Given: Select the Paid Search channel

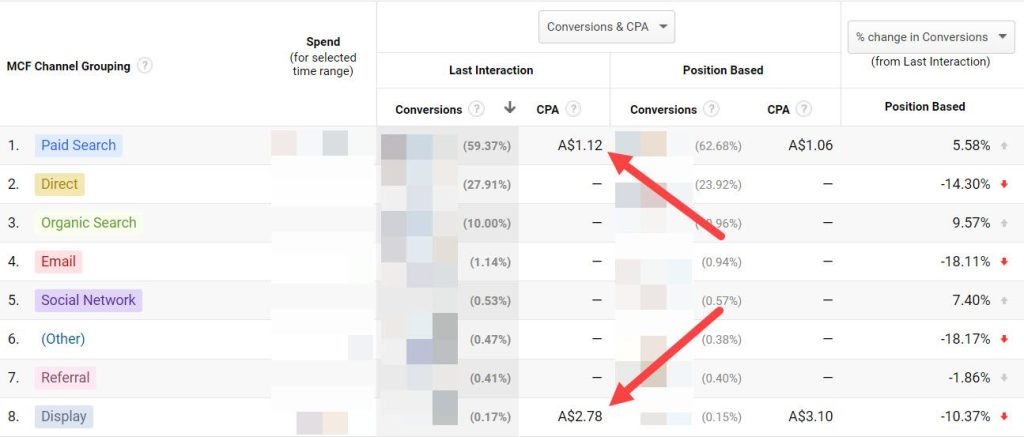Looking at the screenshot, I should pyautogui.click(x=78, y=145).
